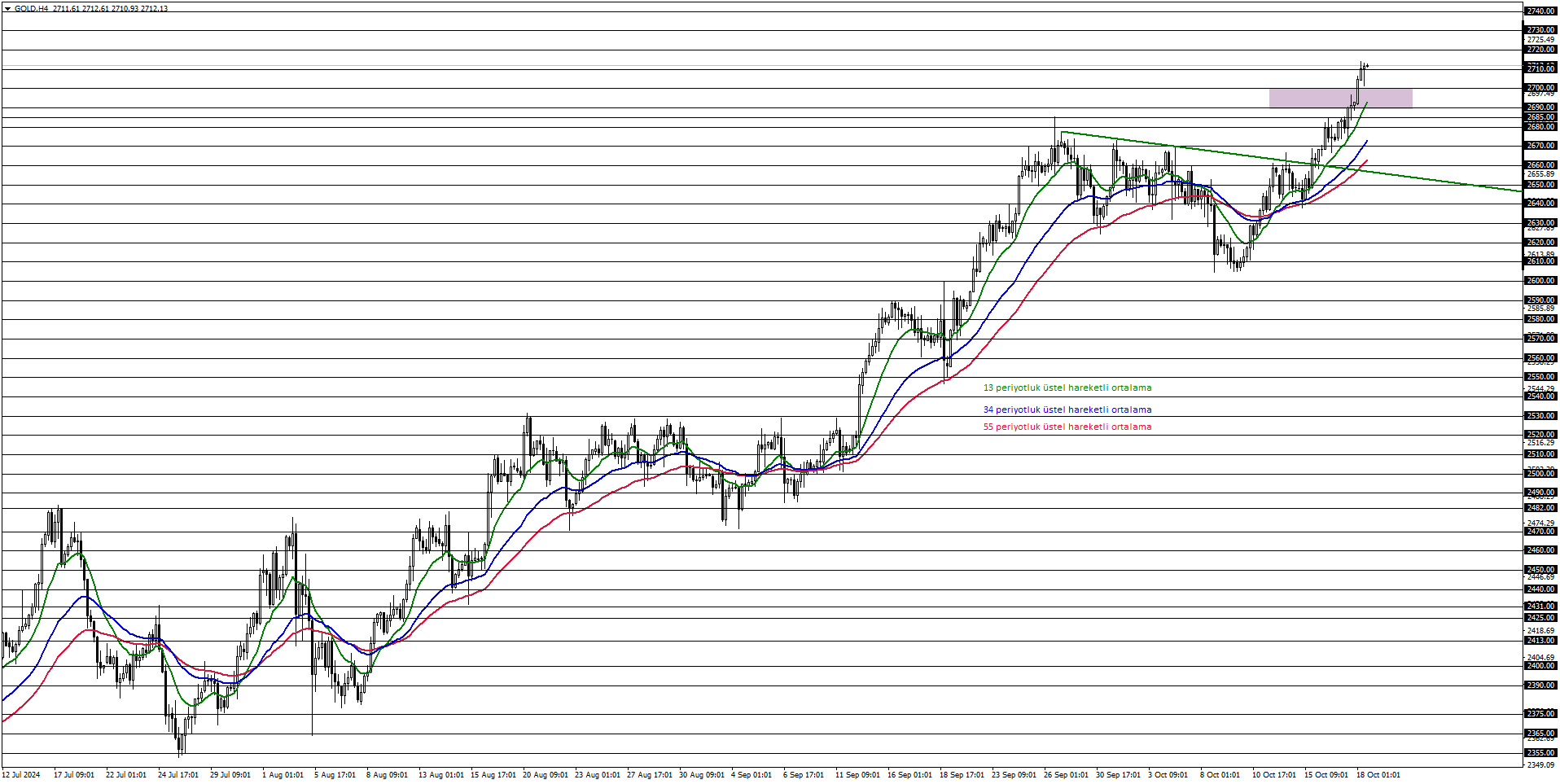Viewport: 1560px width, 784px height.
Task: Click the 2418.69 axis price value
Action: (x=1540, y=631)
